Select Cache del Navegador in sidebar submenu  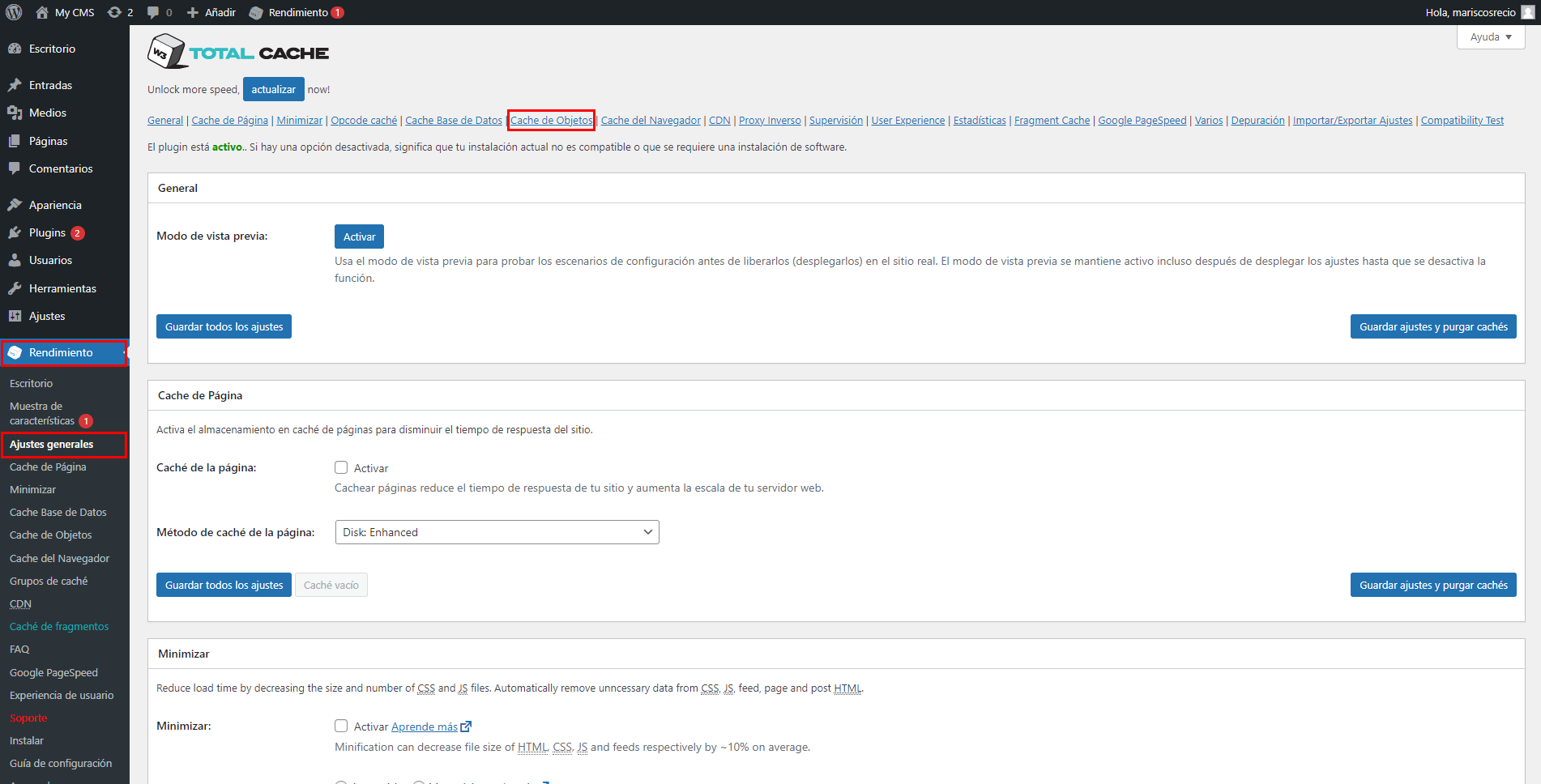pyautogui.click(x=59, y=558)
